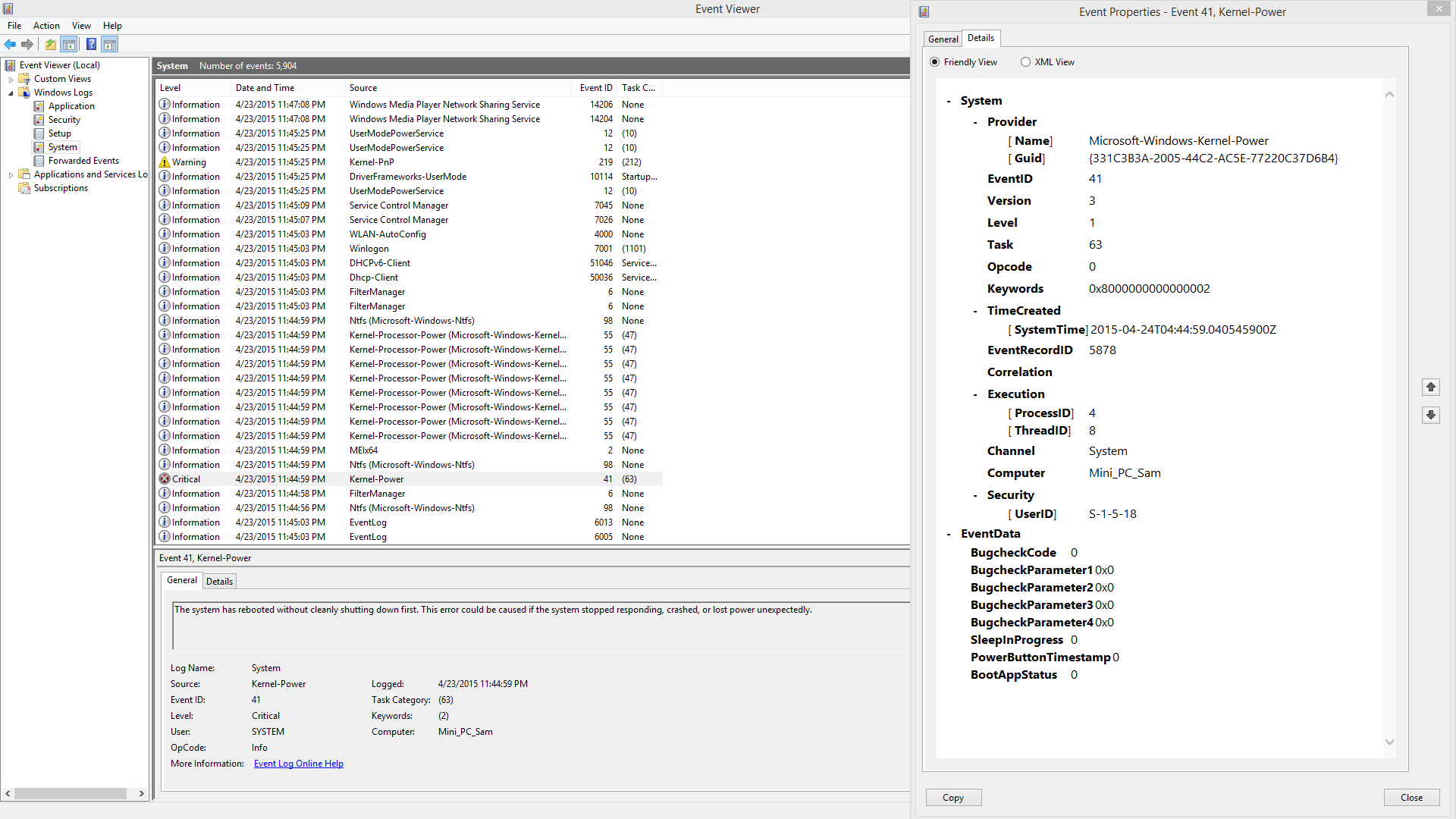Viewport: 1456px width, 819px height.
Task: Click the next event down arrow
Action: tap(1430, 415)
